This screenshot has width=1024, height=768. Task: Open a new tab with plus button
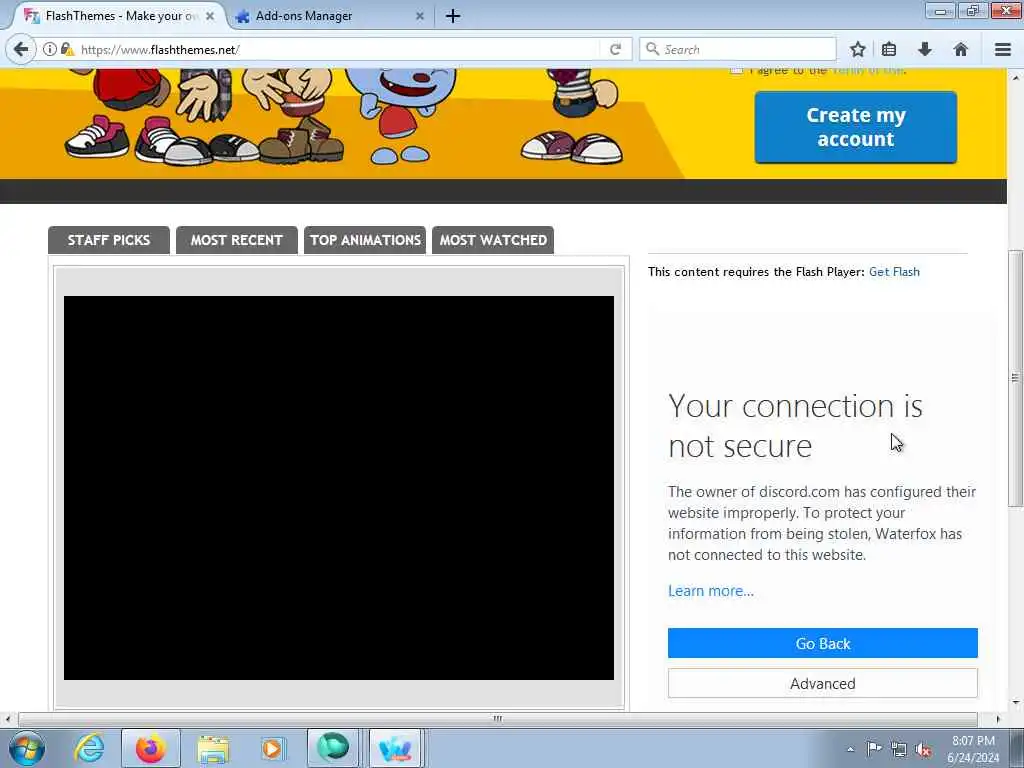453,16
